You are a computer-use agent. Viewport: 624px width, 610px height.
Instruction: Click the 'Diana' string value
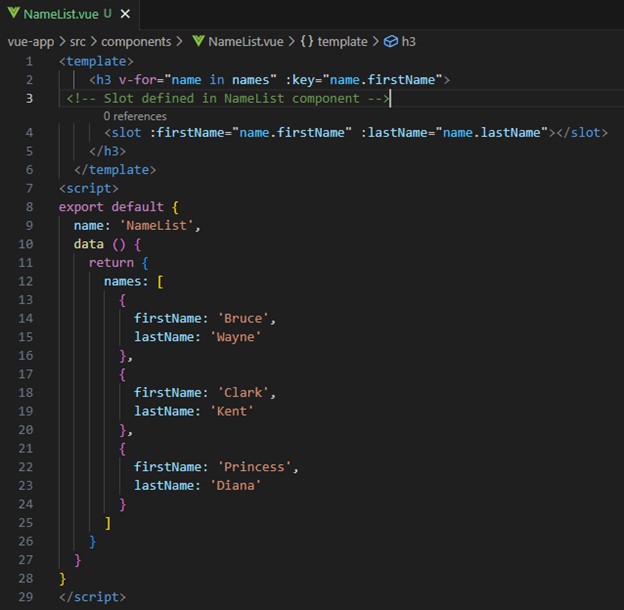[236, 485]
